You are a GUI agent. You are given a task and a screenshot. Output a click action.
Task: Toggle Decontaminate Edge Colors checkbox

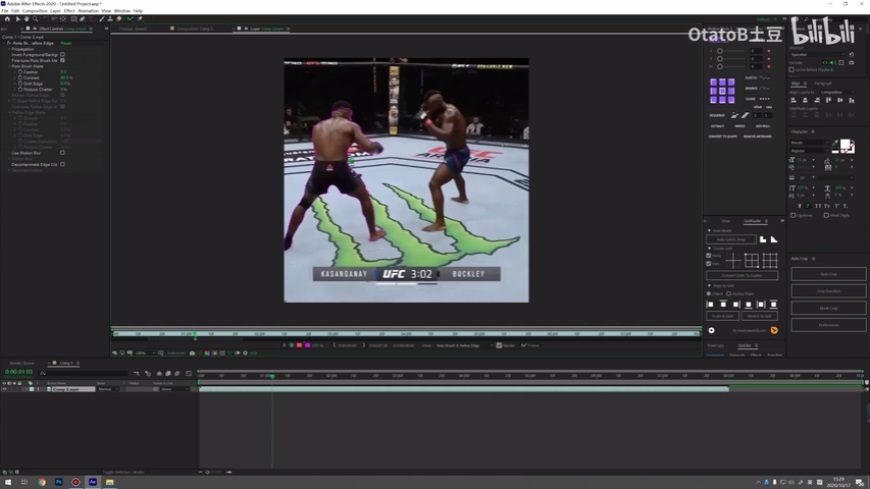click(62, 164)
